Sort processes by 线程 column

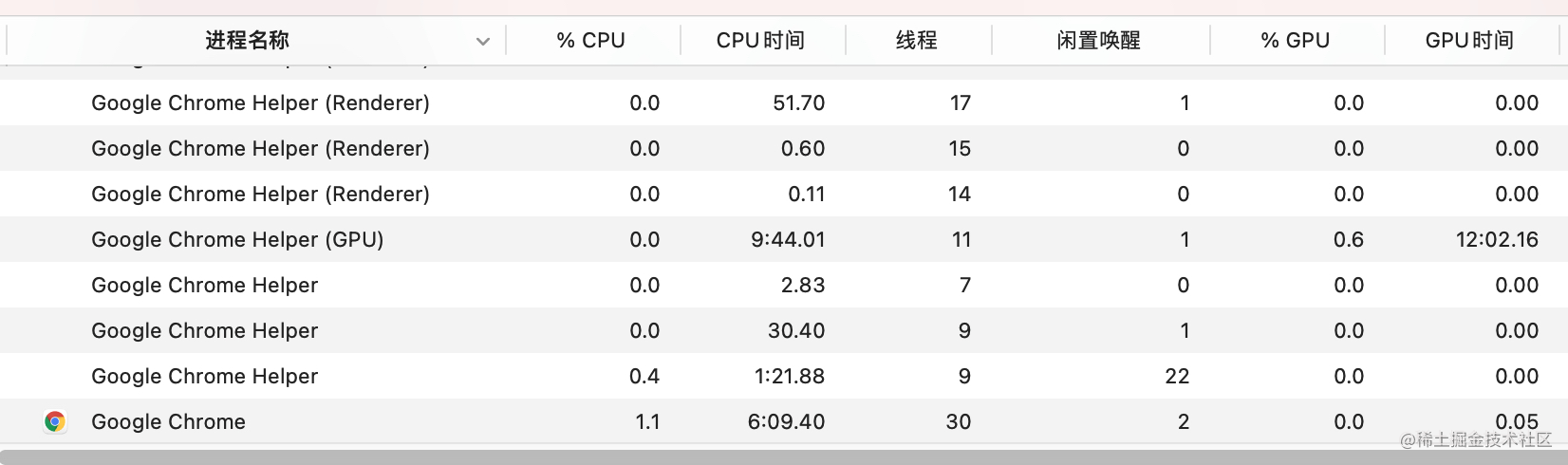click(x=918, y=40)
